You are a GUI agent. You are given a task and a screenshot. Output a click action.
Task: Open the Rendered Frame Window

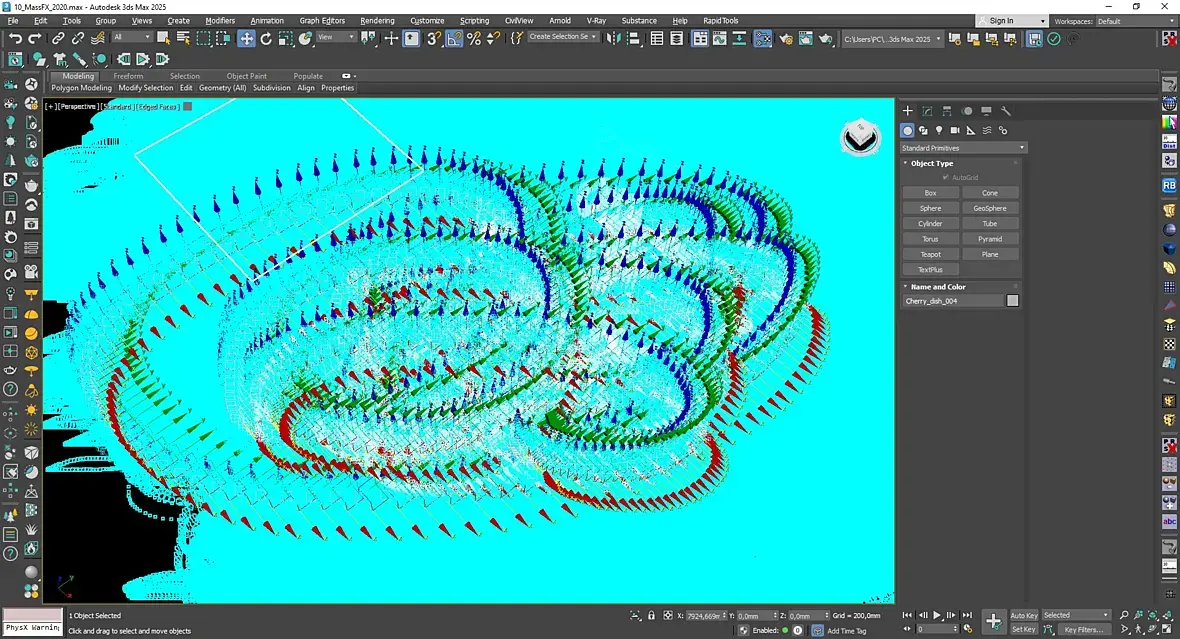(805, 38)
